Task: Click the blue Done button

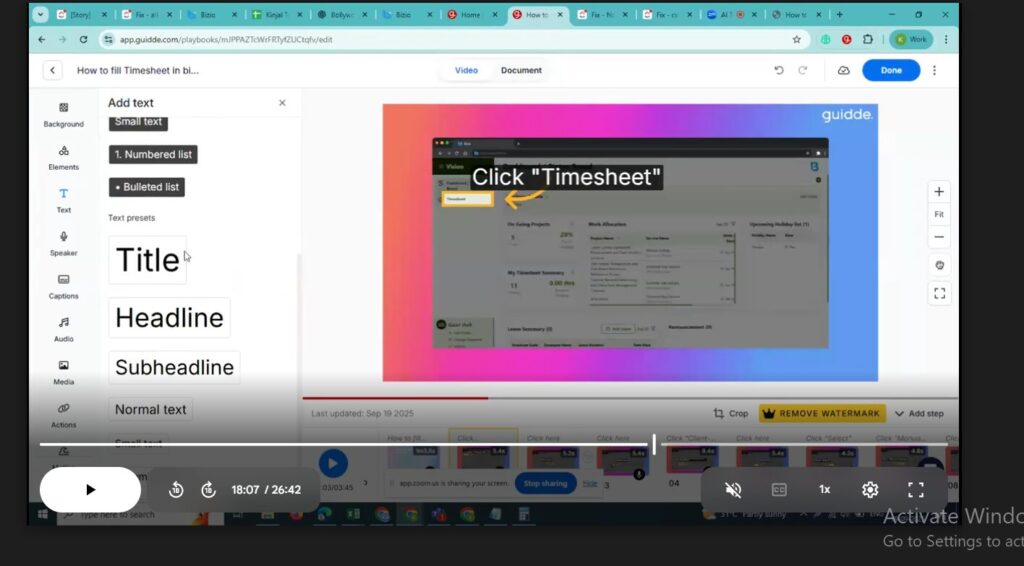Action: [x=890, y=70]
